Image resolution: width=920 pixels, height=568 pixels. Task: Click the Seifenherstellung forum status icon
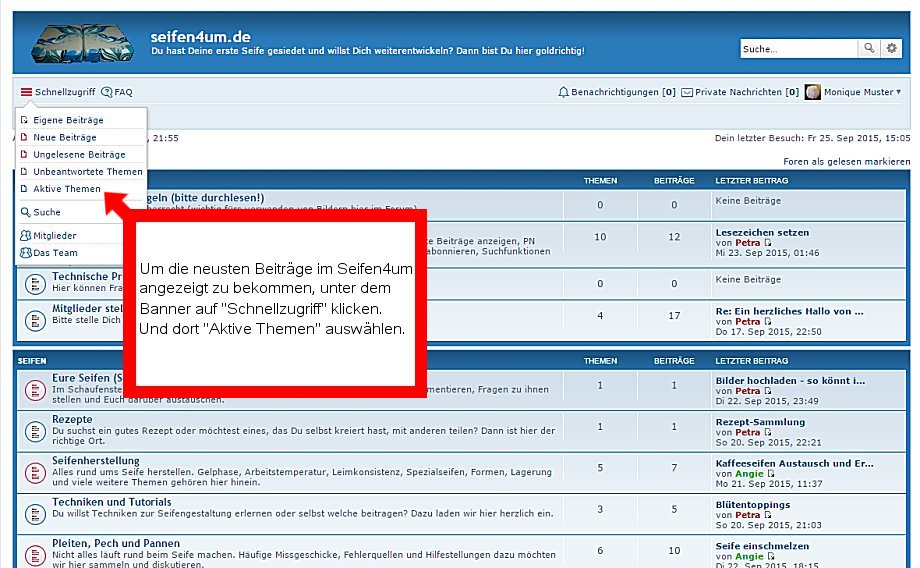pos(34,471)
